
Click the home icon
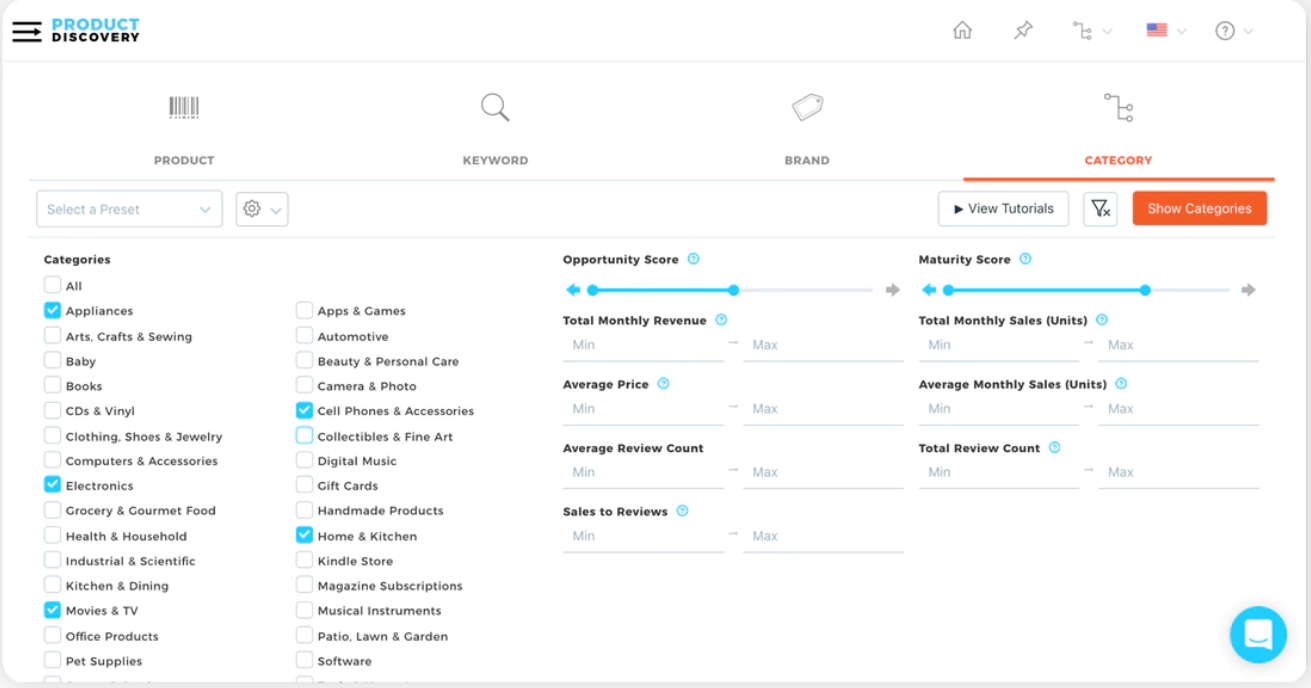(x=962, y=31)
